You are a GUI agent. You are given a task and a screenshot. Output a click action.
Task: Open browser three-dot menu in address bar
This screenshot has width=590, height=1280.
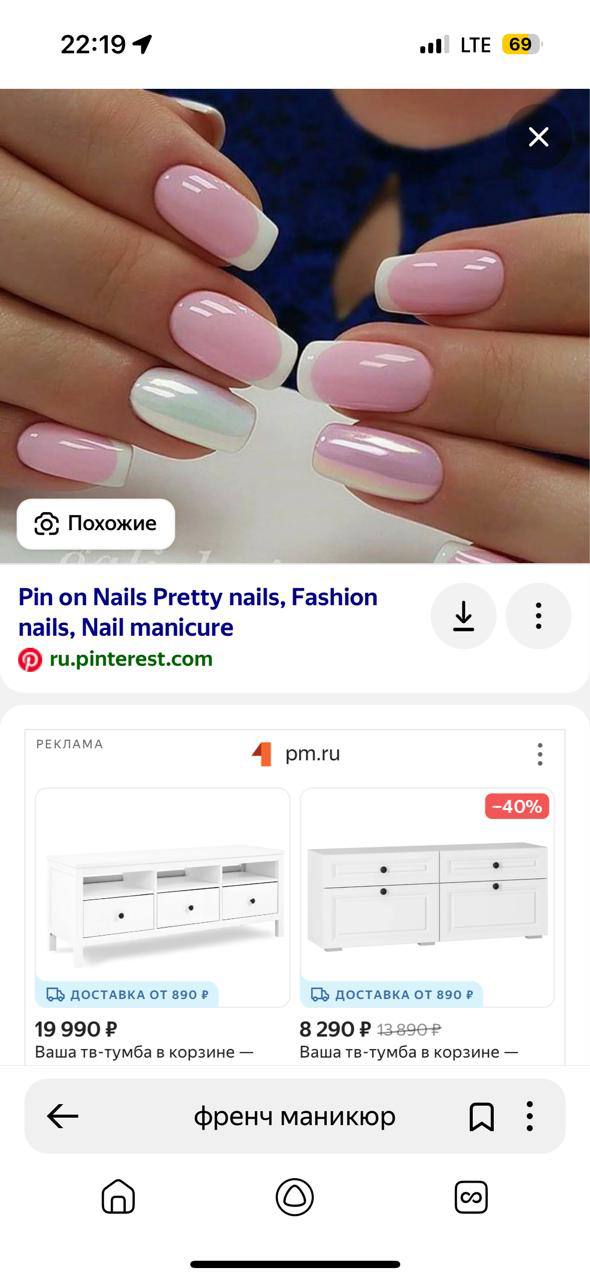(529, 1116)
